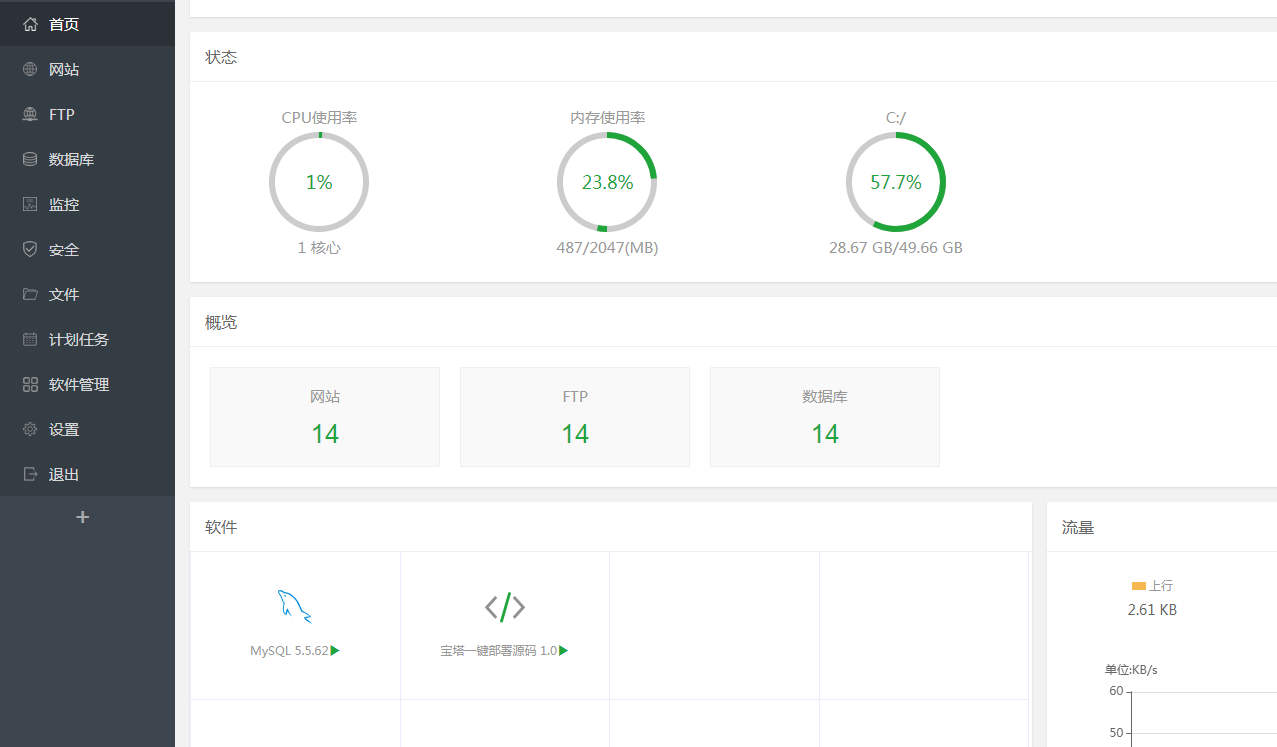Click the shield icon beside 安全
This screenshot has height=747, width=1277.
click(x=30, y=249)
